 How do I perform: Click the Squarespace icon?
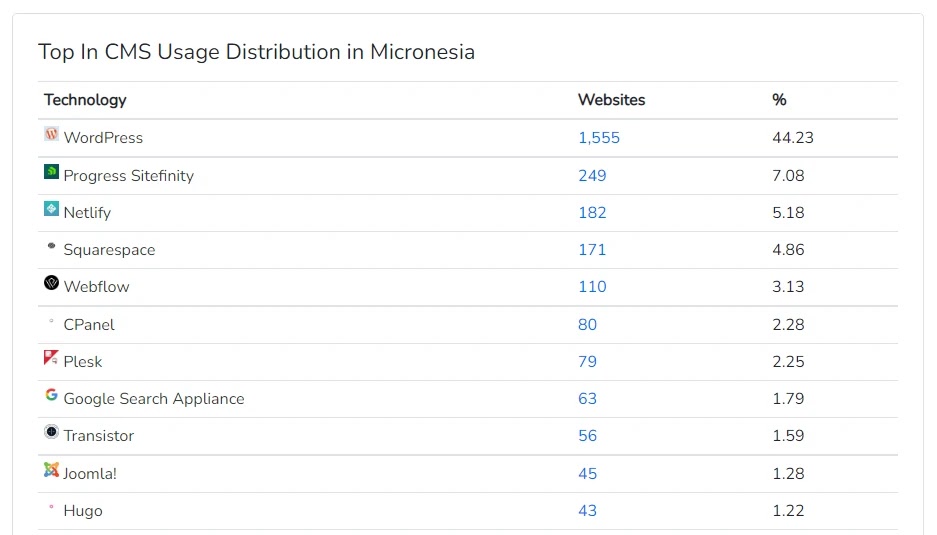click(x=51, y=246)
